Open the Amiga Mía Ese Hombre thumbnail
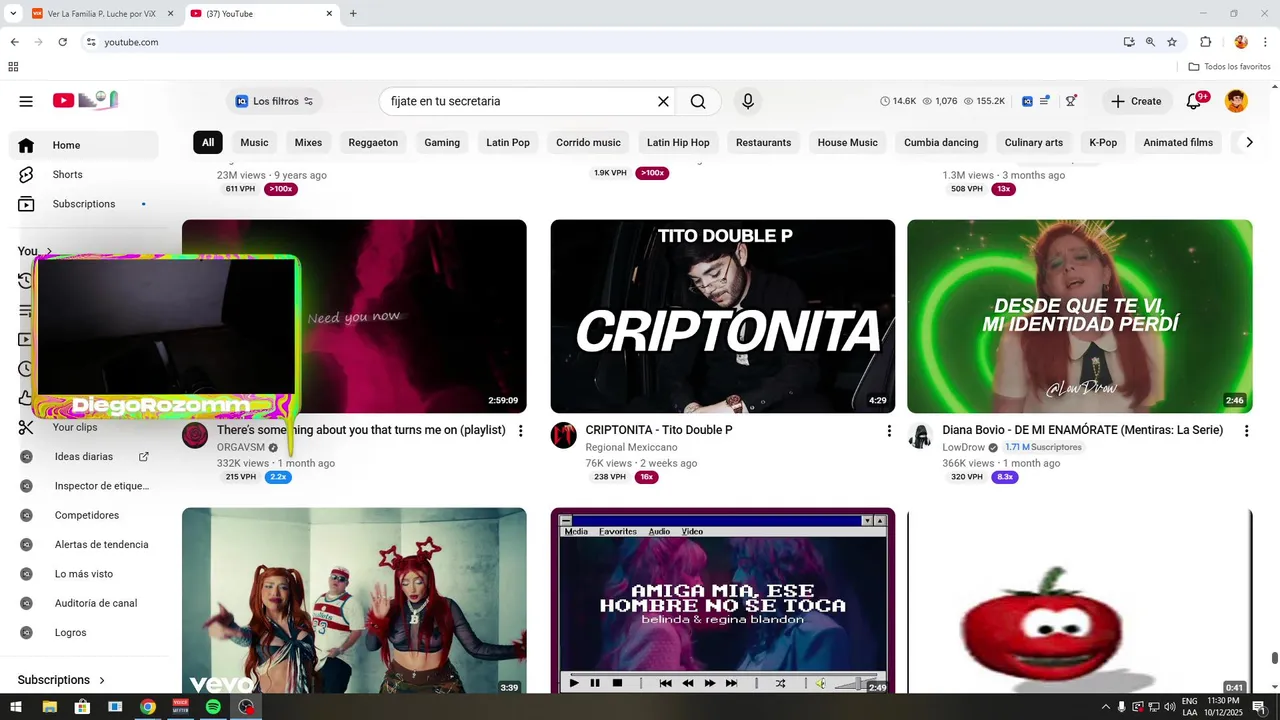Image resolution: width=1280 pixels, height=720 pixels. coord(723,600)
